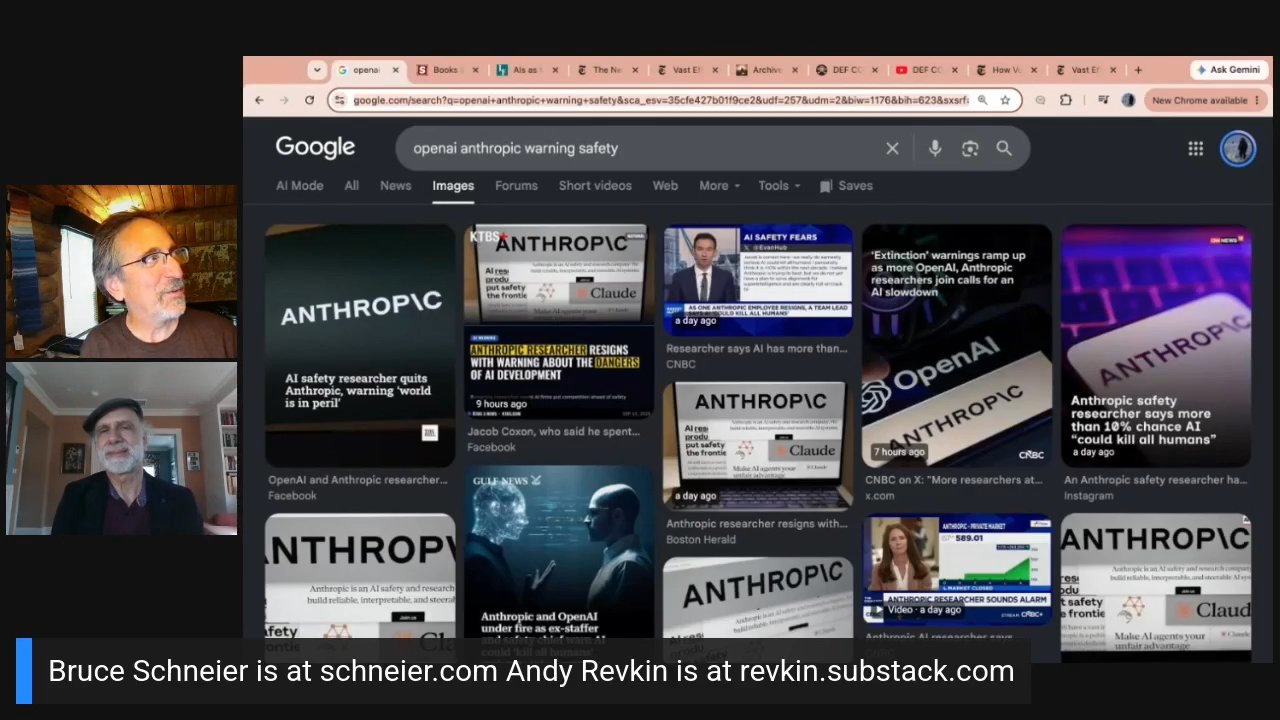The image size is (1280, 720).
Task: Click 'CNBC on X: More researchers at...' caption
Action: 954,480
